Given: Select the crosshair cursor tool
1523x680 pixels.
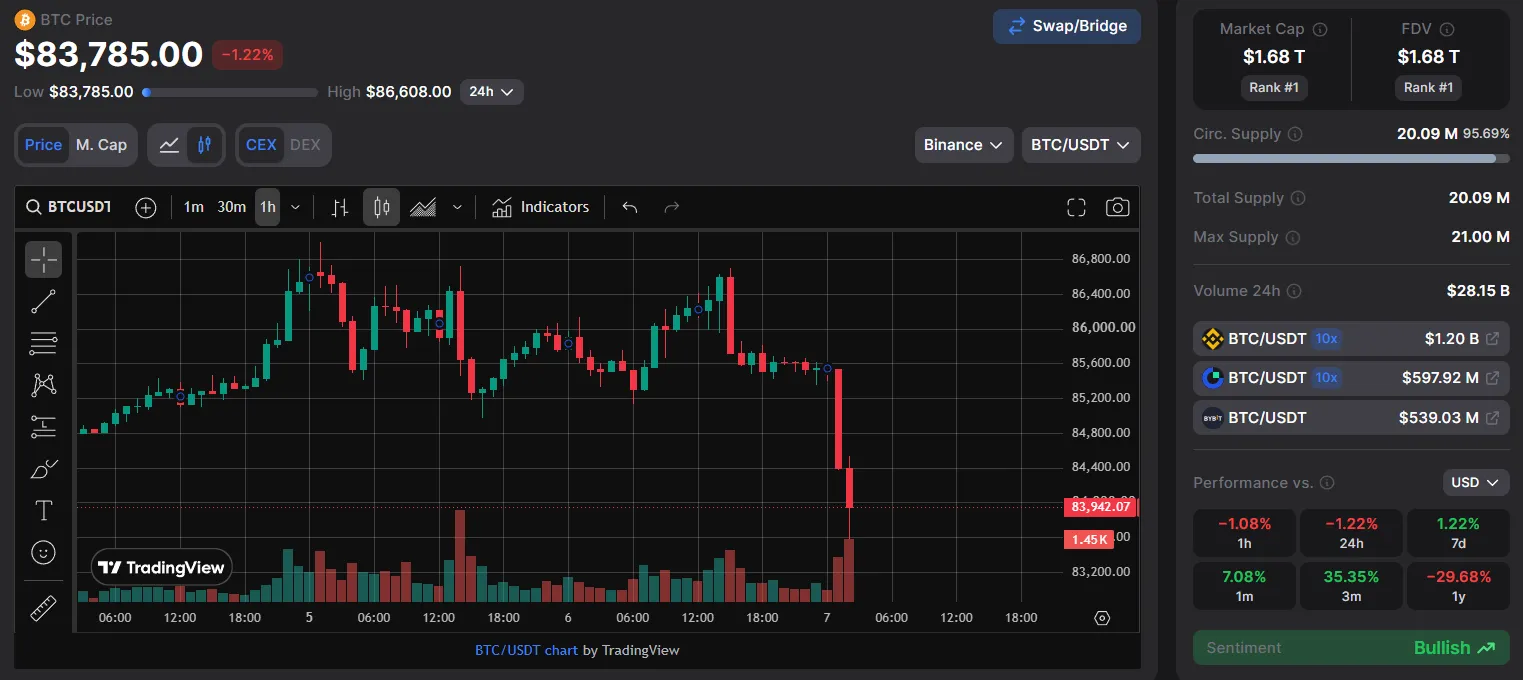Looking at the screenshot, I should point(43,260).
